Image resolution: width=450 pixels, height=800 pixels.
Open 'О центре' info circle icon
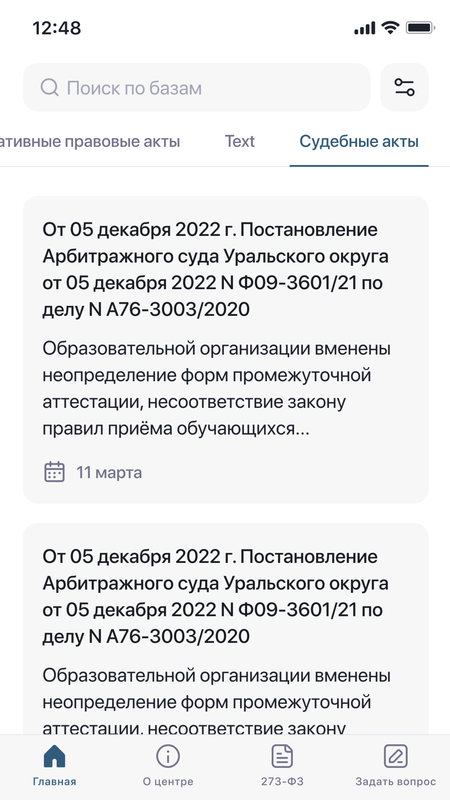pos(168,756)
